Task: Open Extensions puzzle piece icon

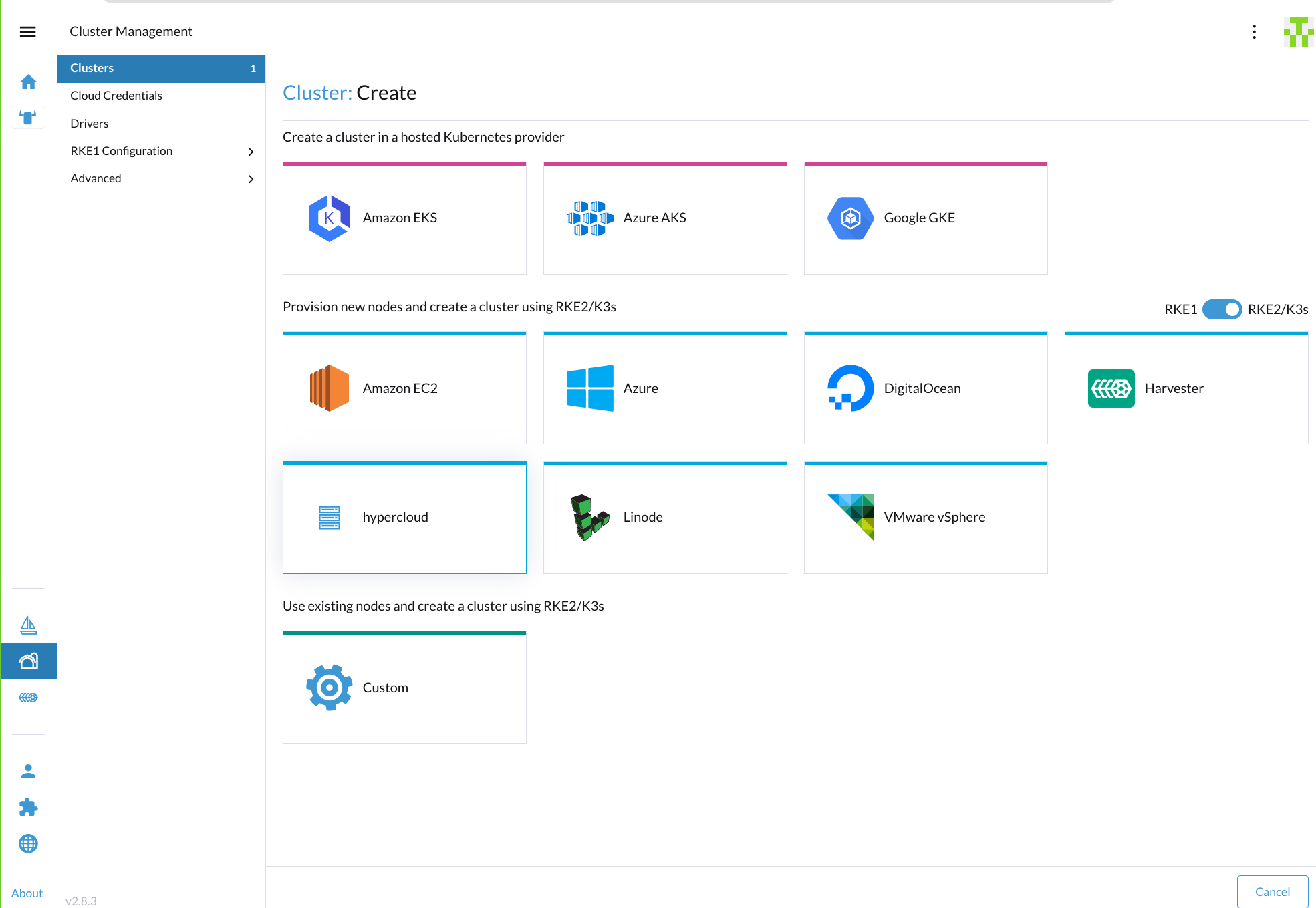Action: tap(28, 808)
